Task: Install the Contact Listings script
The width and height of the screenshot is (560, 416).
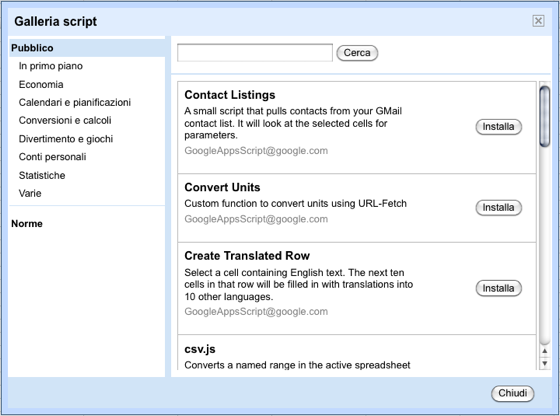Action: pos(499,127)
